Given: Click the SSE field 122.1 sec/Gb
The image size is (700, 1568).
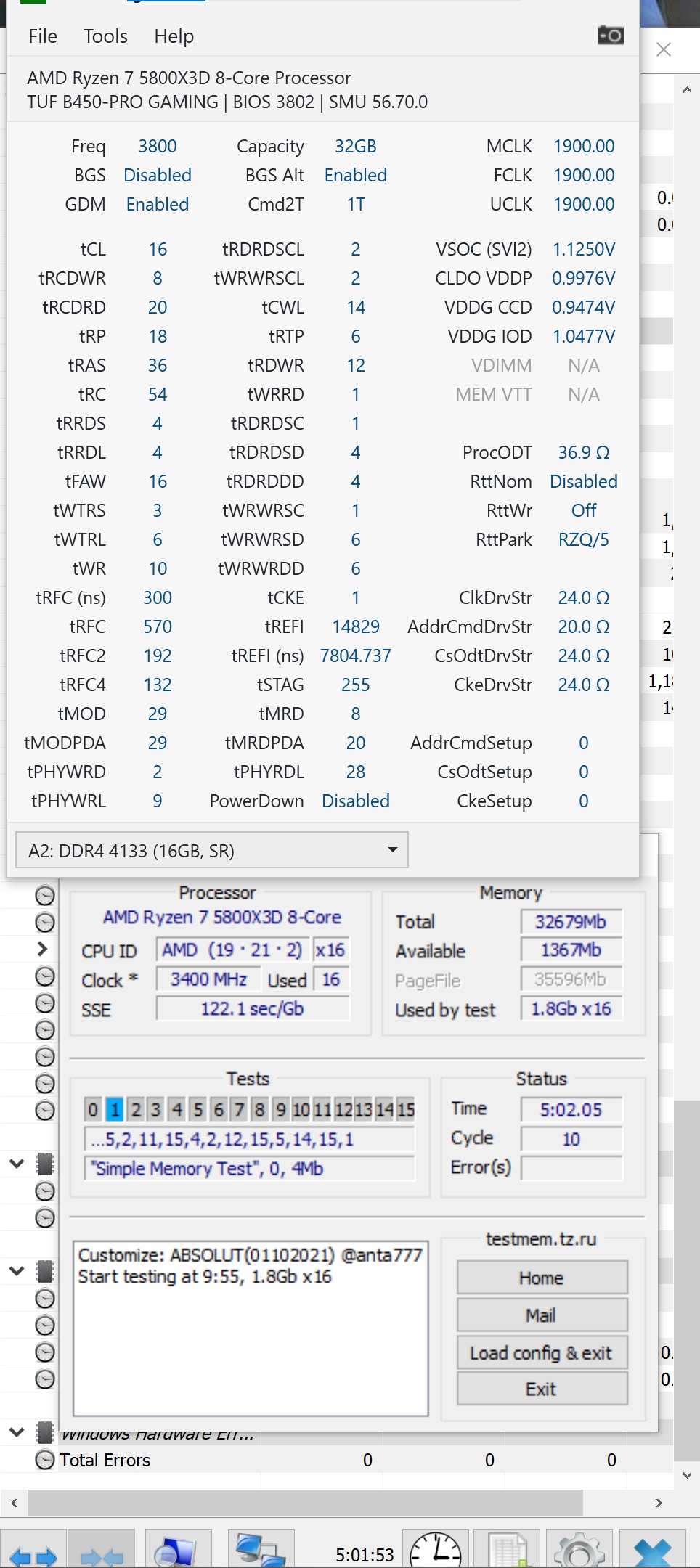Looking at the screenshot, I should pyautogui.click(x=253, y=1008).
